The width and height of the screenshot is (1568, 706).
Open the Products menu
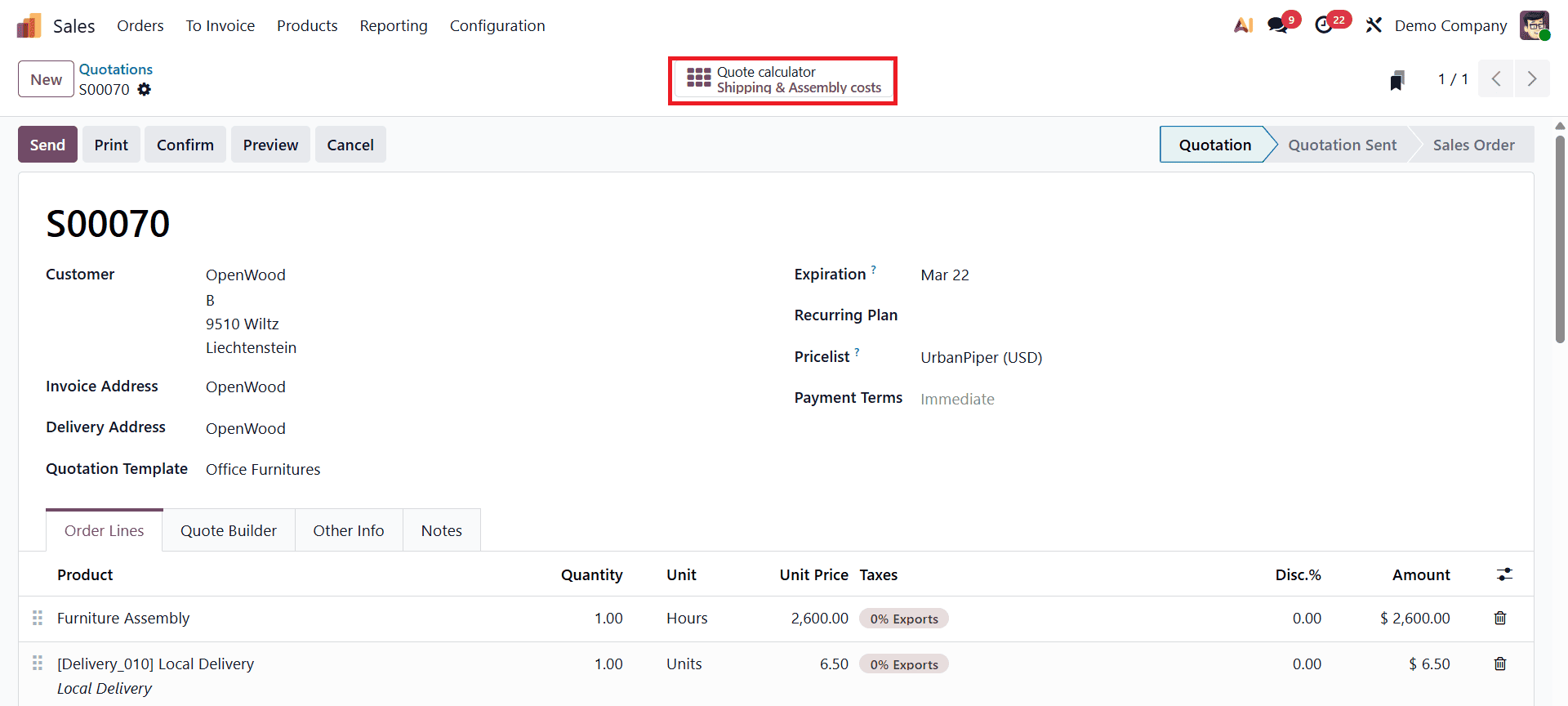(x=307, y=25)
